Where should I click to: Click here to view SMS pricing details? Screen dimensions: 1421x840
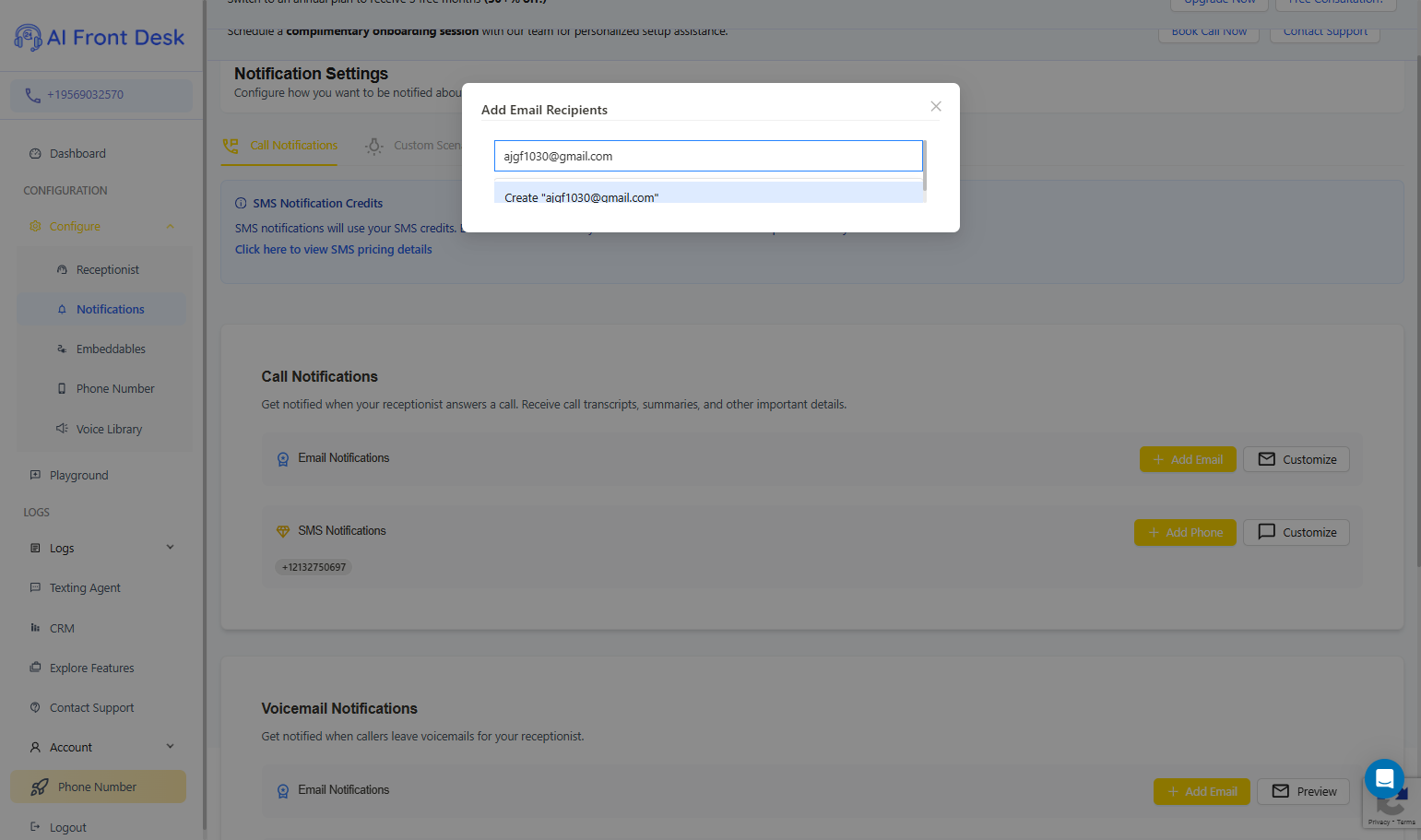click(333, 250)
